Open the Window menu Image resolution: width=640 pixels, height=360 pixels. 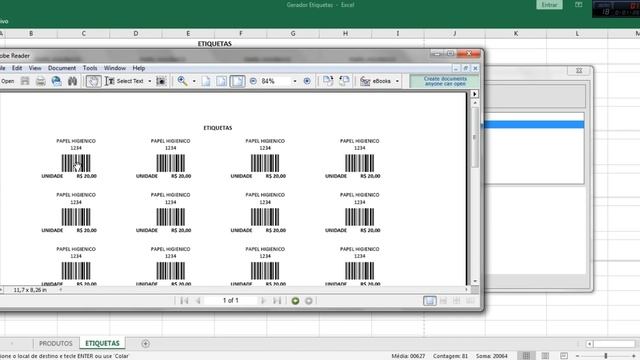pos(115,68)
